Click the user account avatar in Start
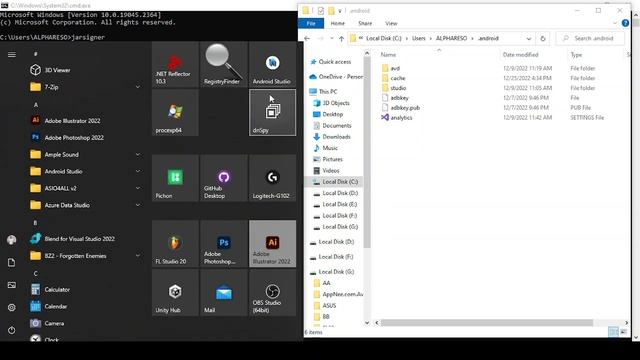Screen dimensions: 640x360 click(11, 240)
